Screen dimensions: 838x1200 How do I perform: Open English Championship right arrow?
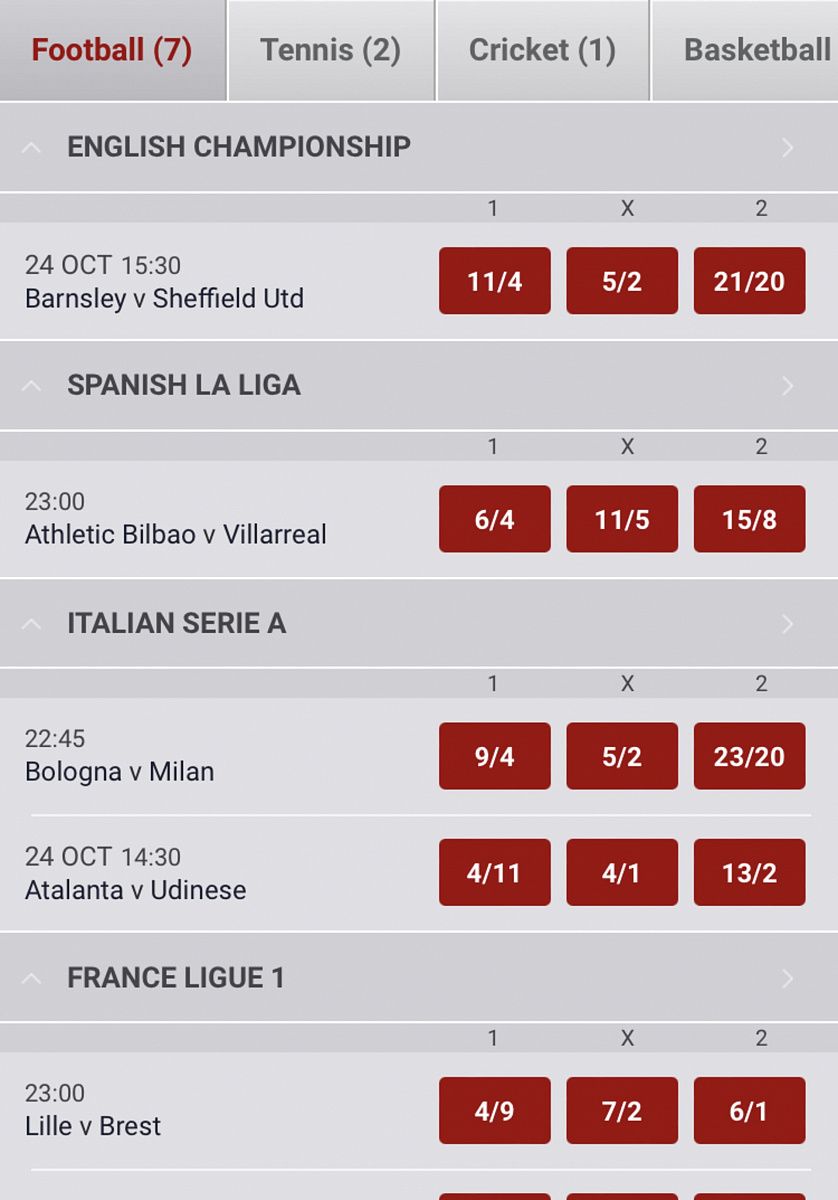pos(787,148)
